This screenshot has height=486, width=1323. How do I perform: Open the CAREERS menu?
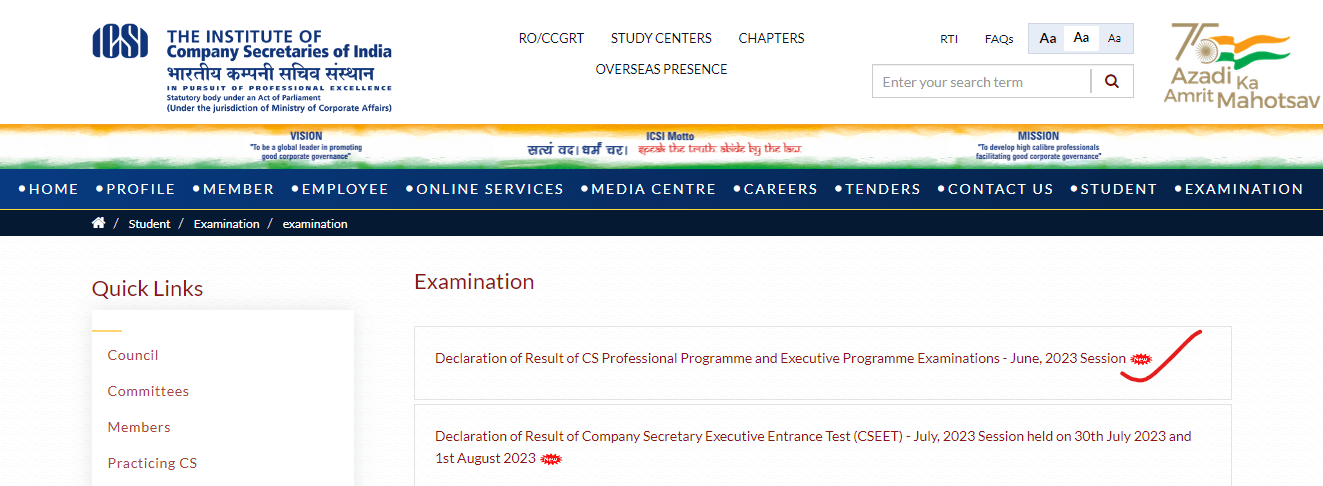pos(776,189)
